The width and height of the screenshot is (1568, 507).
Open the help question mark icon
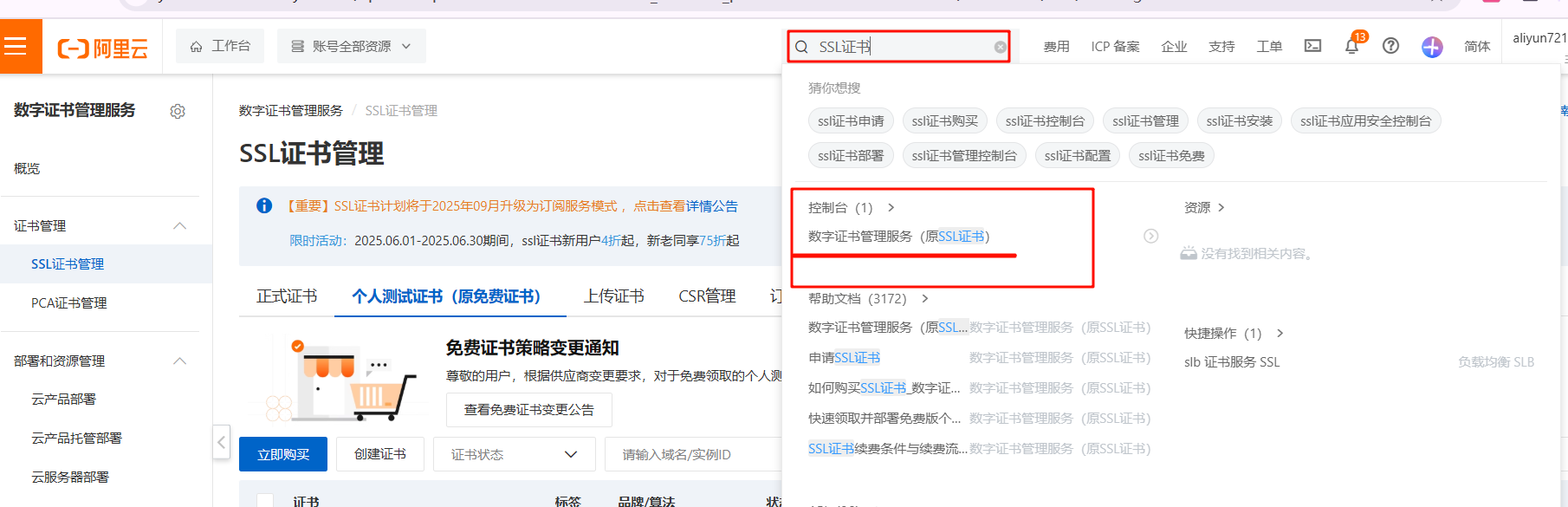pyautogui.click(x=1390, y=46)
